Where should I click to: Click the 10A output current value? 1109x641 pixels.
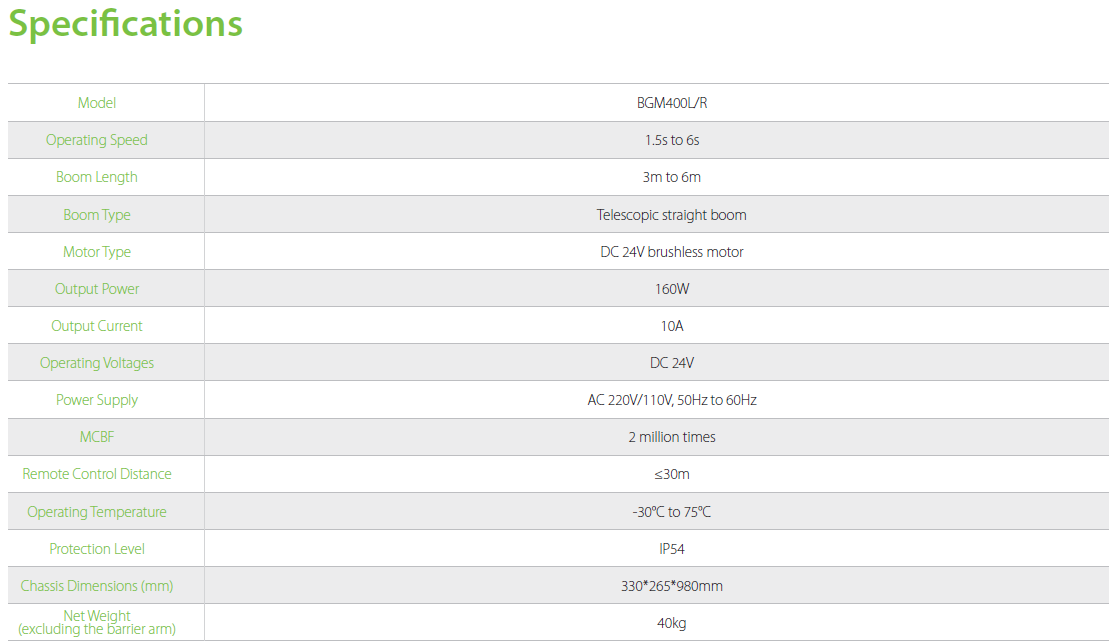(x=671, y=326)
